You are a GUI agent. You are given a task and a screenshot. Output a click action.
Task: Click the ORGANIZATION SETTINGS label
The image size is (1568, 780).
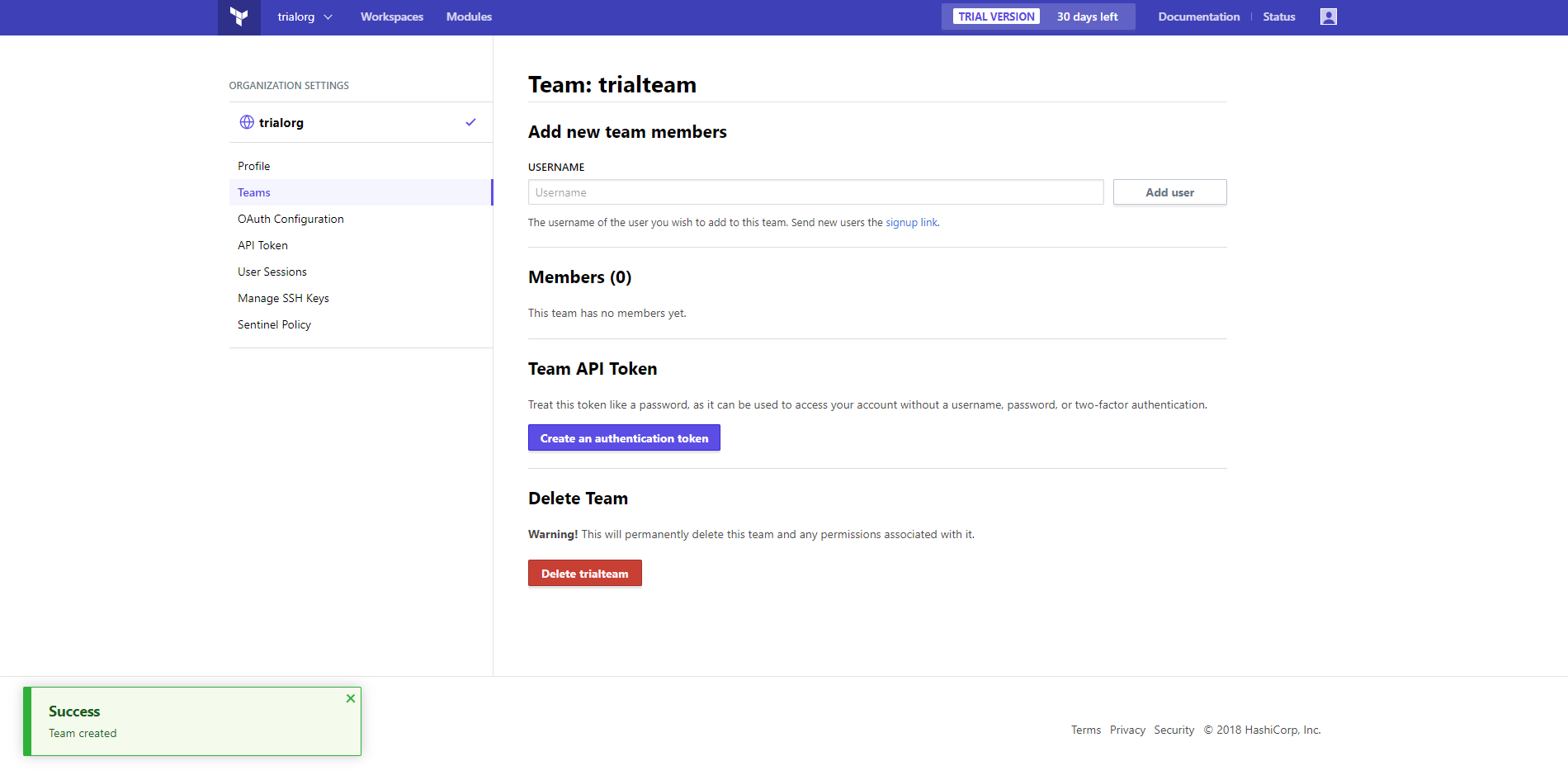[289, 86]
